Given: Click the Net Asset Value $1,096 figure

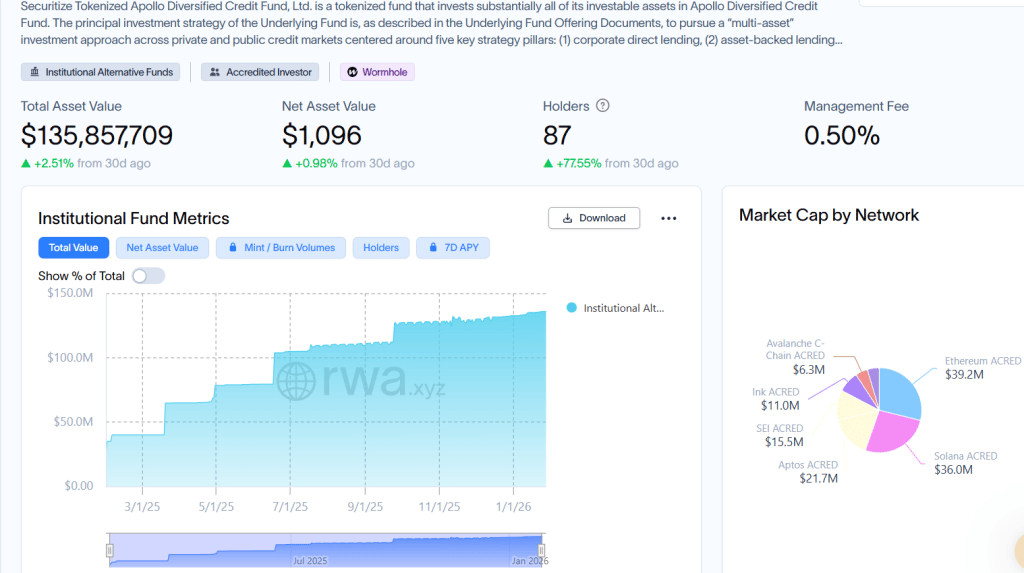Looking at the screenshot, I should (x=322, y=135).
